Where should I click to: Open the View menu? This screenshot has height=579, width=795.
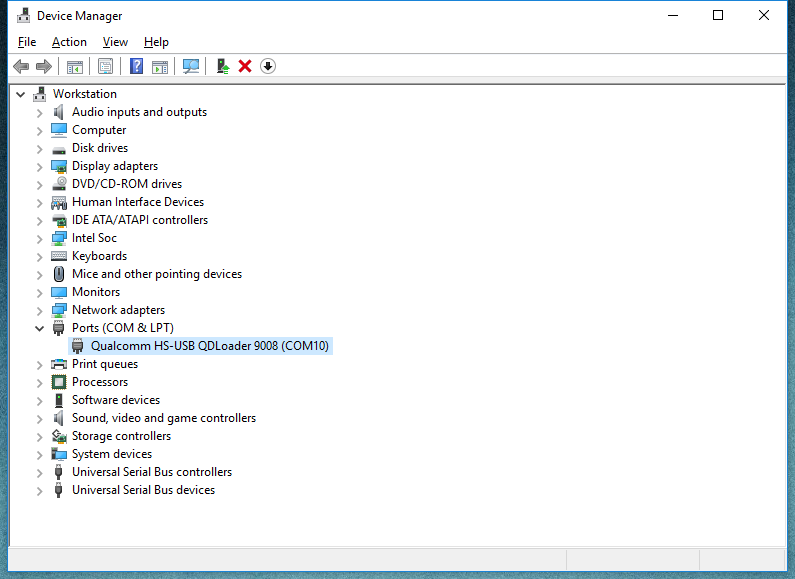(115, 42)
